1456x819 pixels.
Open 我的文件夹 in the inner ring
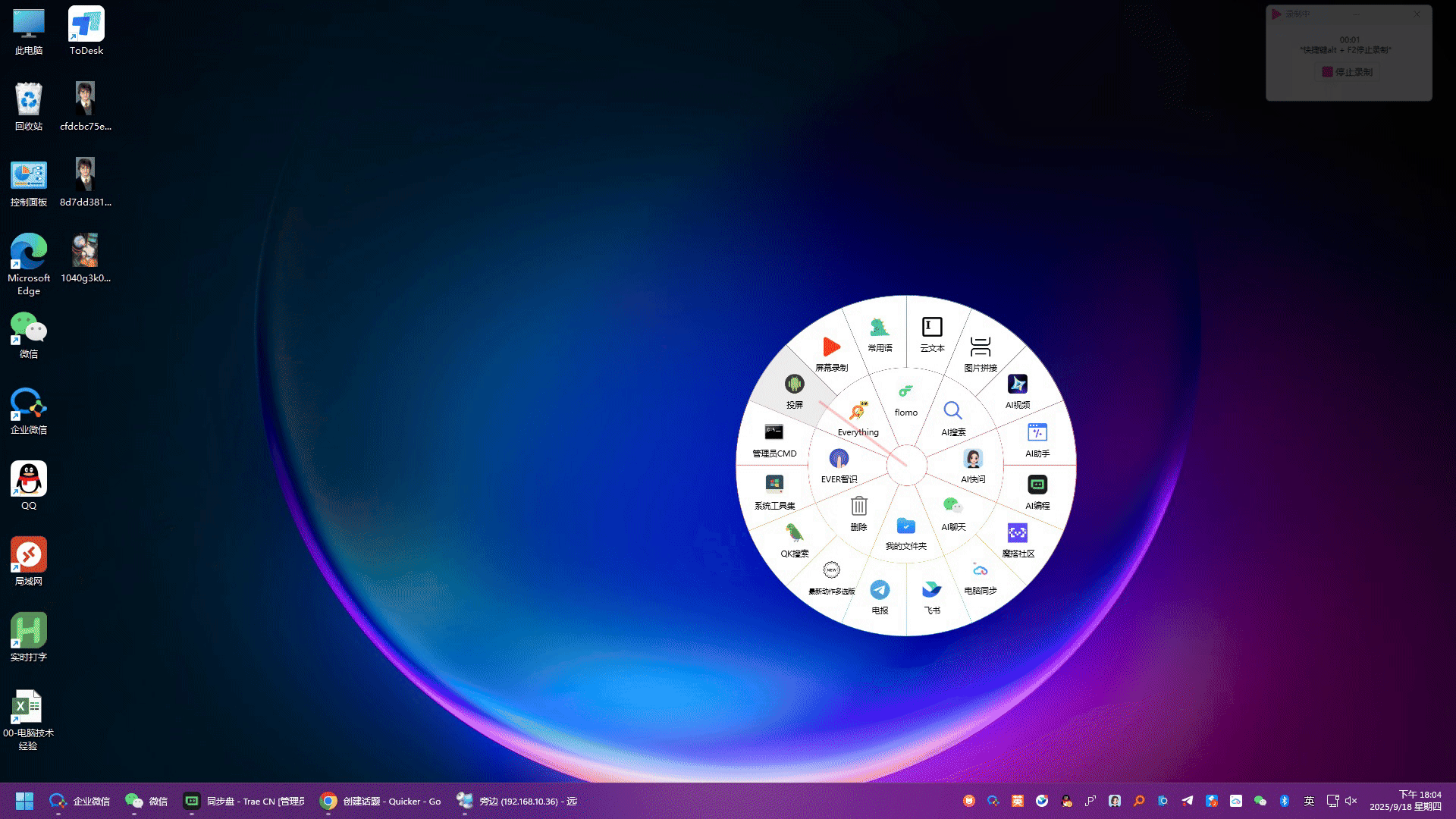click(x=905, y=532)
